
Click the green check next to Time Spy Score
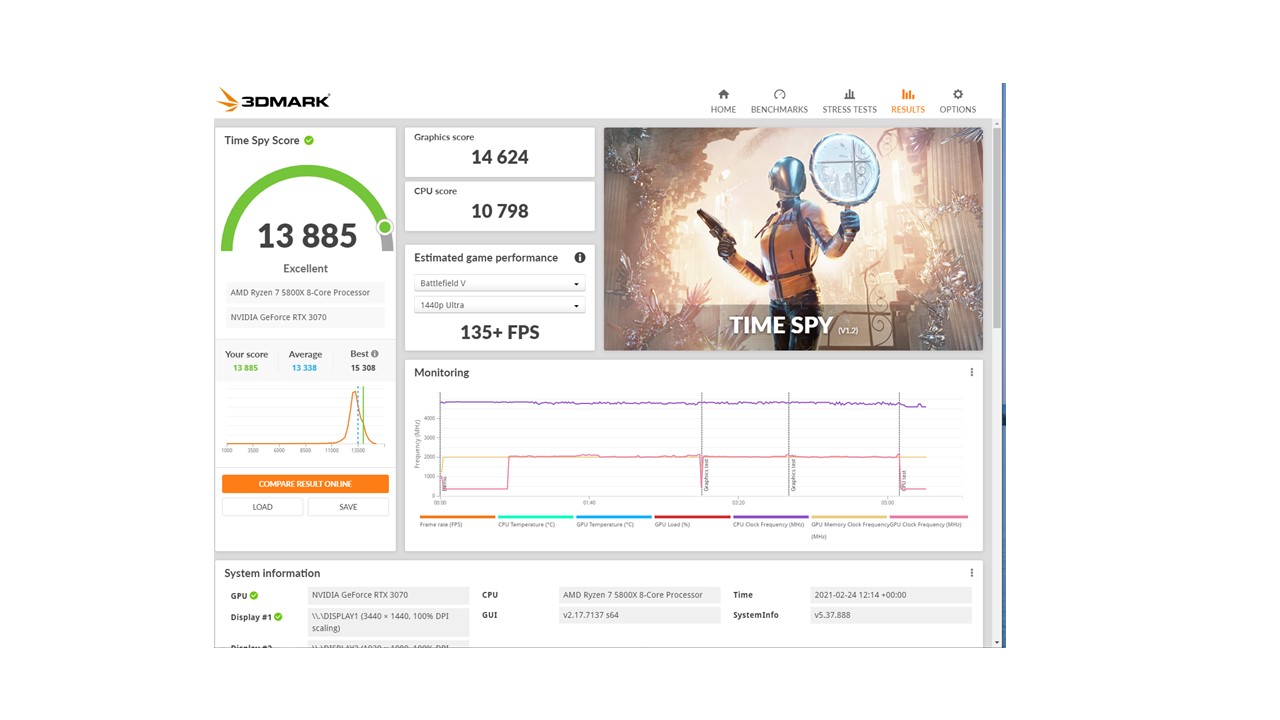coord(309,140)
